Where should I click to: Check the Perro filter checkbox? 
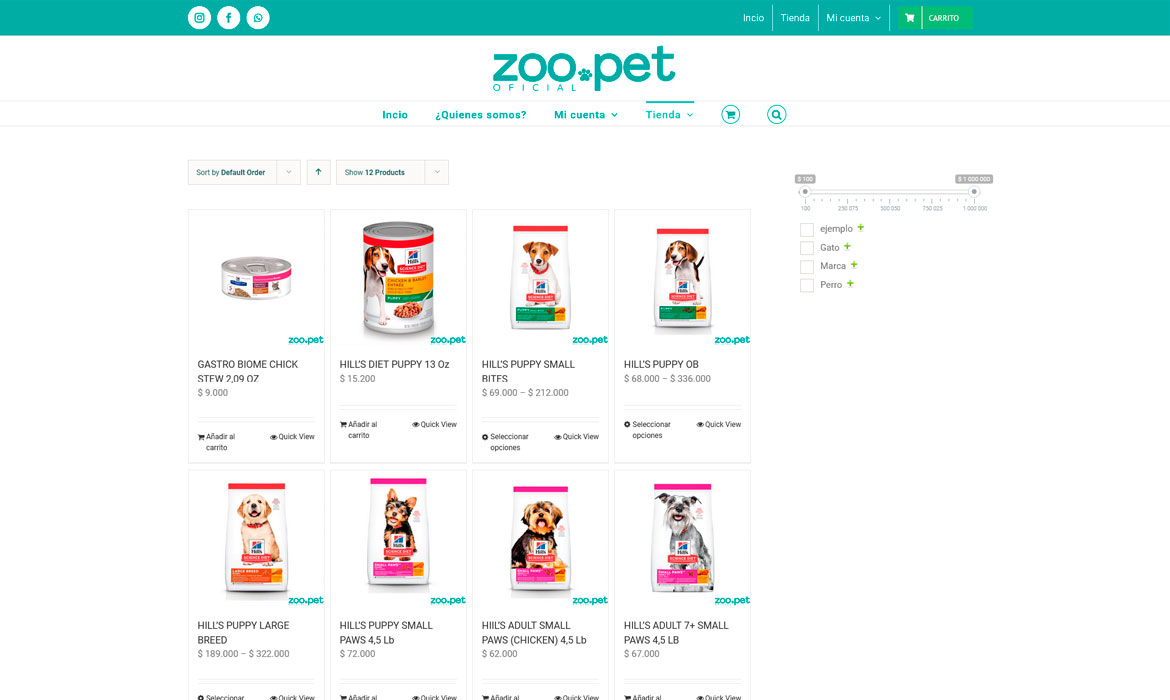[807, 285]
